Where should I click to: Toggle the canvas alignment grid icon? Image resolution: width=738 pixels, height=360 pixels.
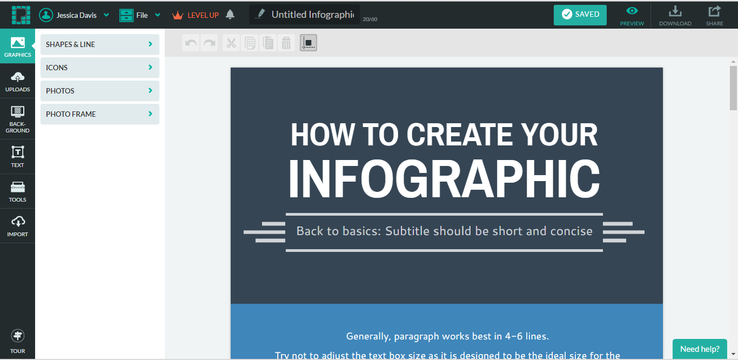(308, 43)
